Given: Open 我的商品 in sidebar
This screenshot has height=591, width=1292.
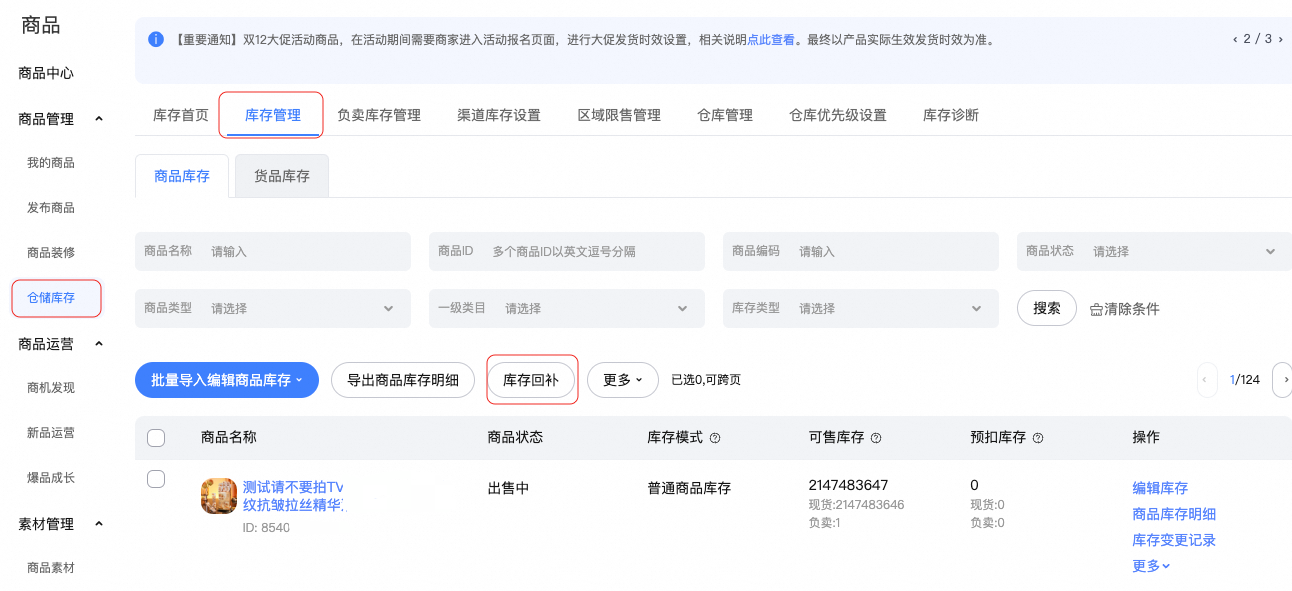Looking at the screenshot, I should (51, 163).
